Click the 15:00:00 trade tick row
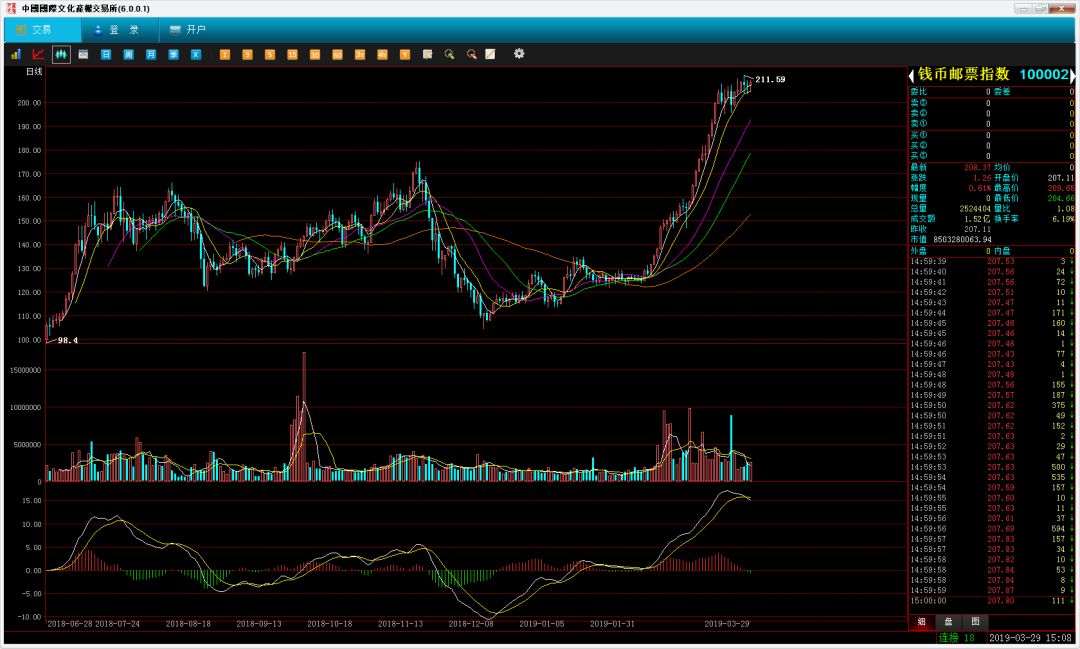The image size is (1080, 649). pos(991,601)
